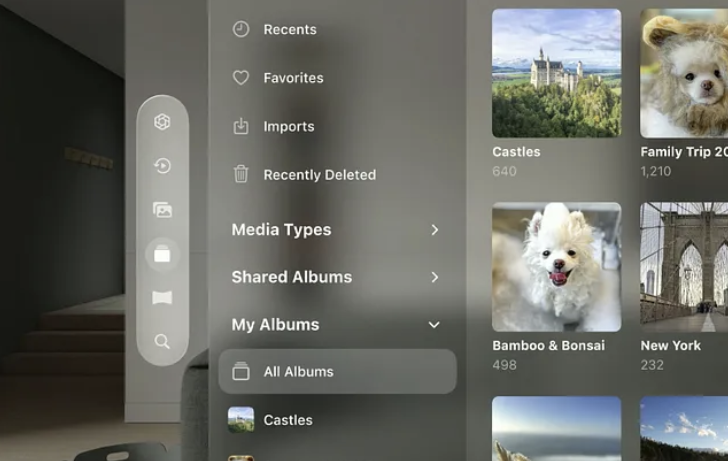The image size is (728, 461).
Task: Click the 640 count under Castles
Action: (504, 171)
